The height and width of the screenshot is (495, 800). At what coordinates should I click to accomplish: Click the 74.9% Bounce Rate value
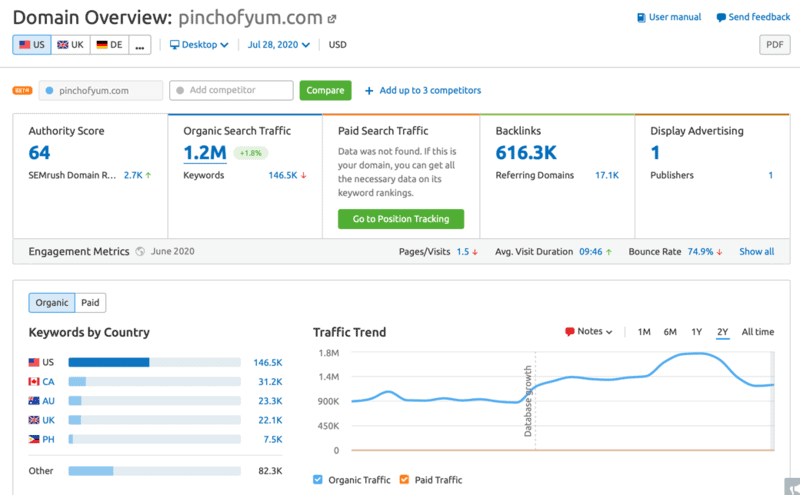tap(700, 252)
